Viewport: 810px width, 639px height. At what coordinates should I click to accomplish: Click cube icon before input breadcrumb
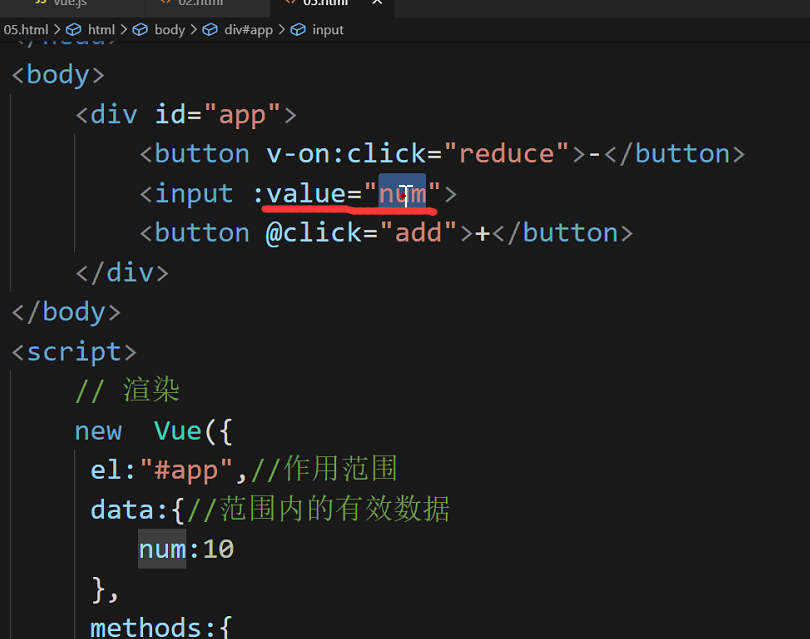[x=298, y=29]
